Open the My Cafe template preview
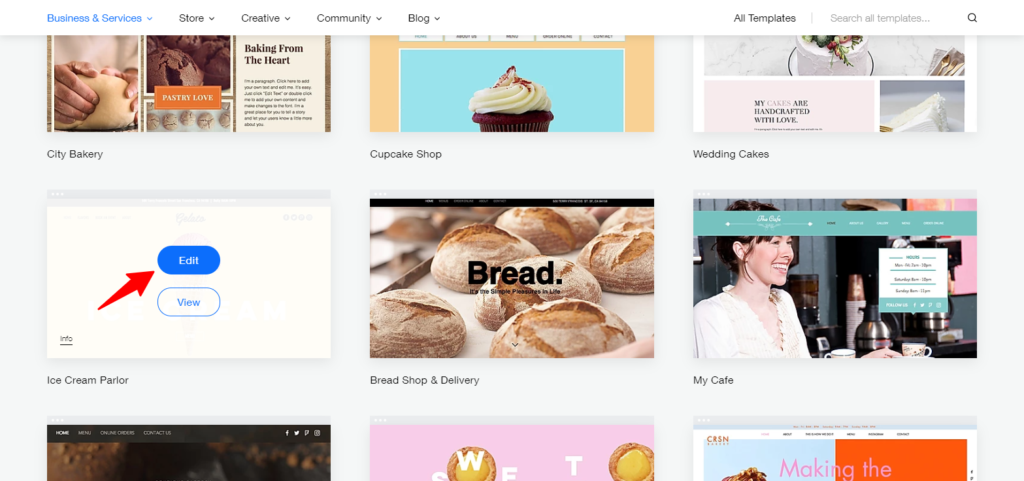This screenshot has height=481, width=1024. (x=835, y=274)
